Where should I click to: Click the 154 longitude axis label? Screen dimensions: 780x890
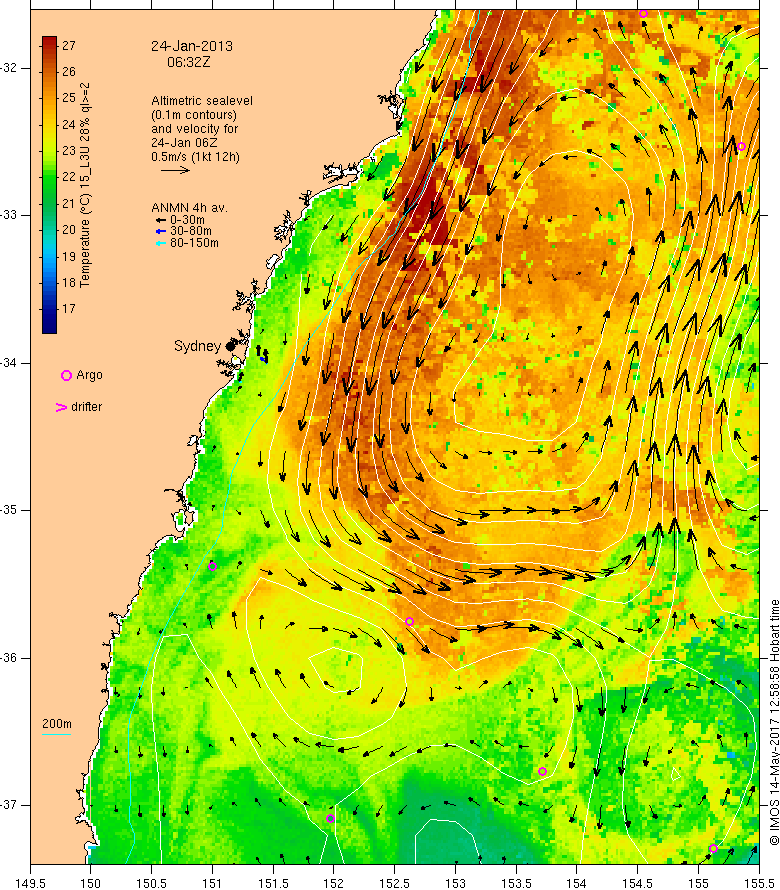point(577,884)
